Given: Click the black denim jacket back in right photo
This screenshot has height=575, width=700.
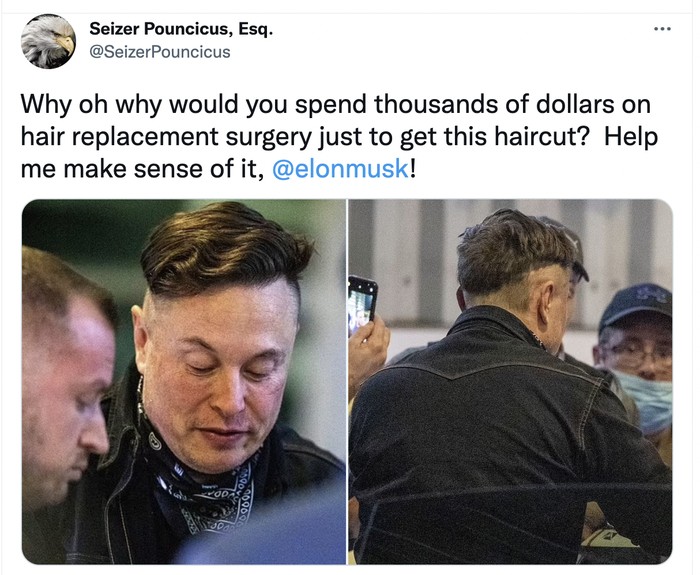Looking at the screenshot, I should click(x=490, y=440).
